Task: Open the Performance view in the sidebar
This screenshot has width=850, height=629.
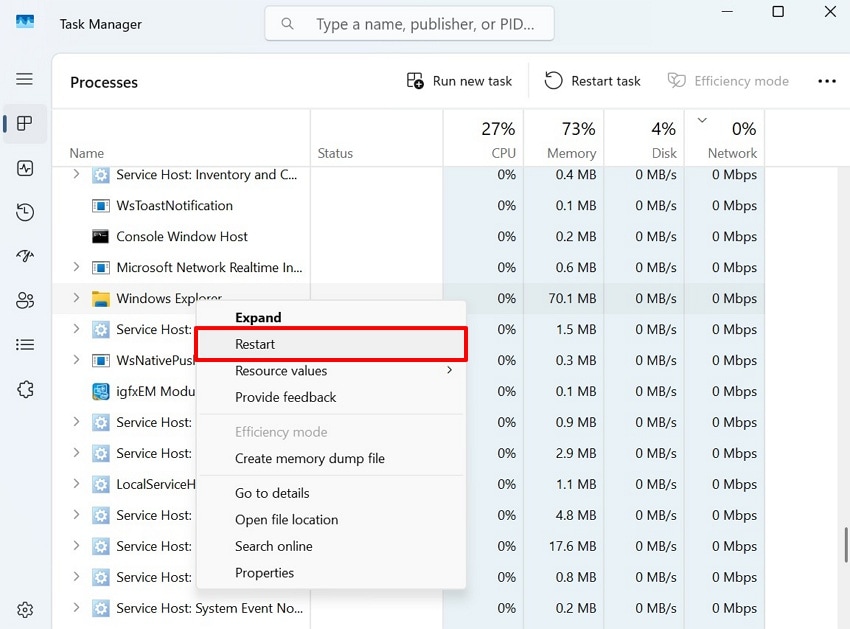Action: click(x=25, y=168)
